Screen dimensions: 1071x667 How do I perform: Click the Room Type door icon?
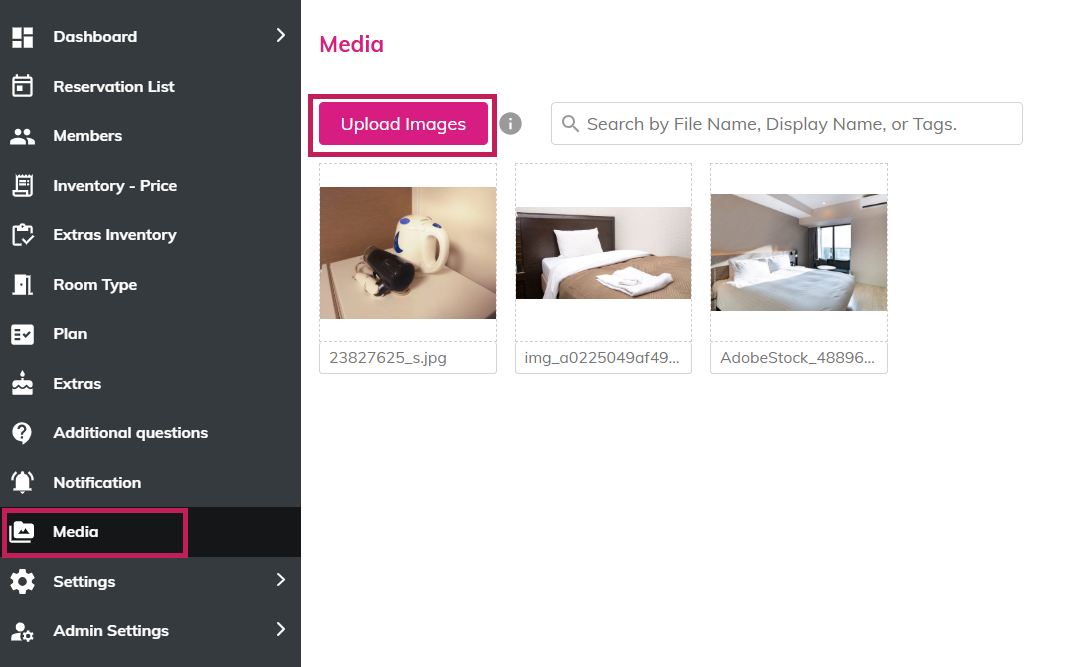point(22,285)
